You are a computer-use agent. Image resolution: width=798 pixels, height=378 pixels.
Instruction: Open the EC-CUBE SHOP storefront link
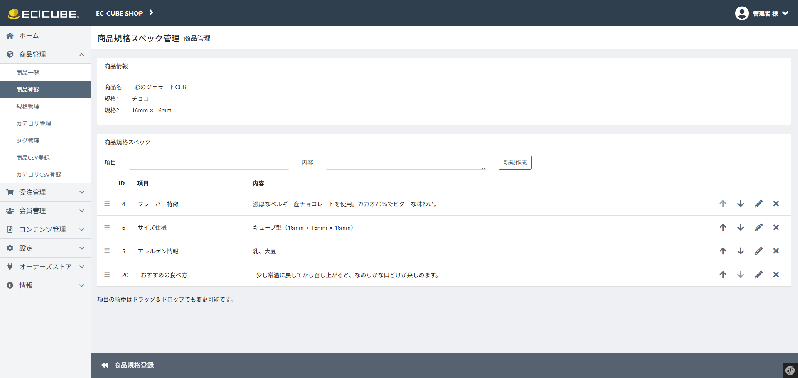pos(124,13)
